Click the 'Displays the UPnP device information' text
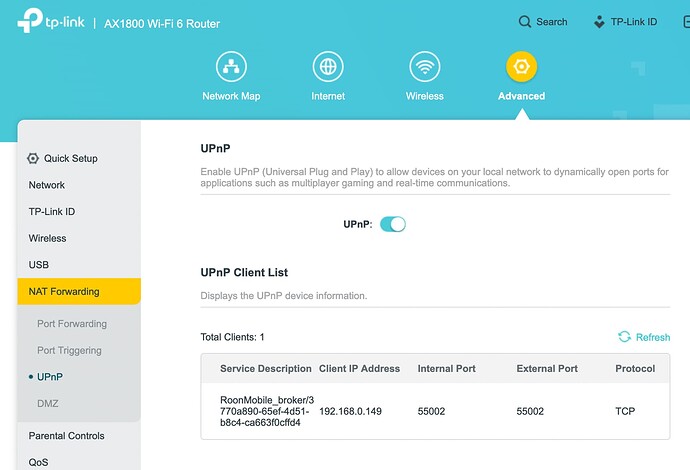 point(283,296)
